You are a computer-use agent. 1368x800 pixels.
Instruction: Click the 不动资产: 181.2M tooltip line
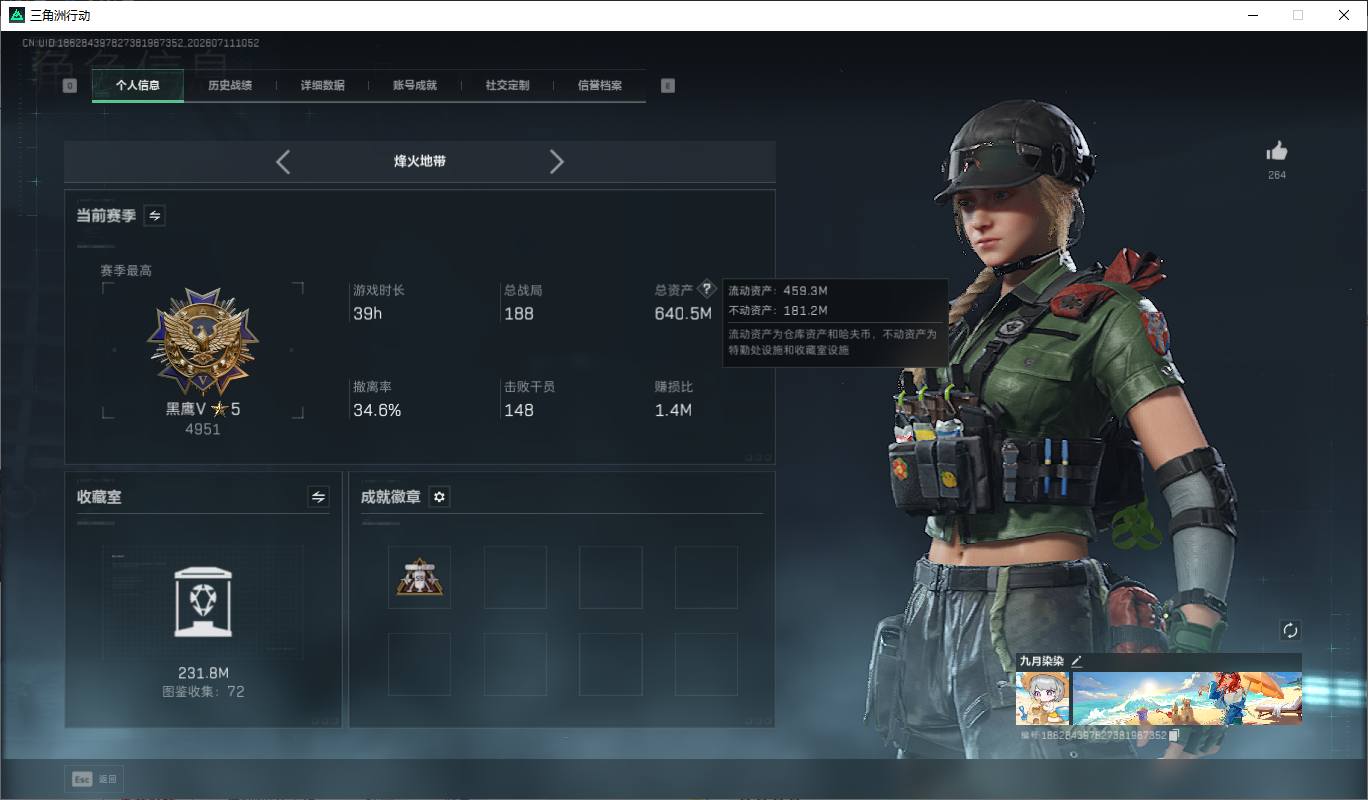778,311
